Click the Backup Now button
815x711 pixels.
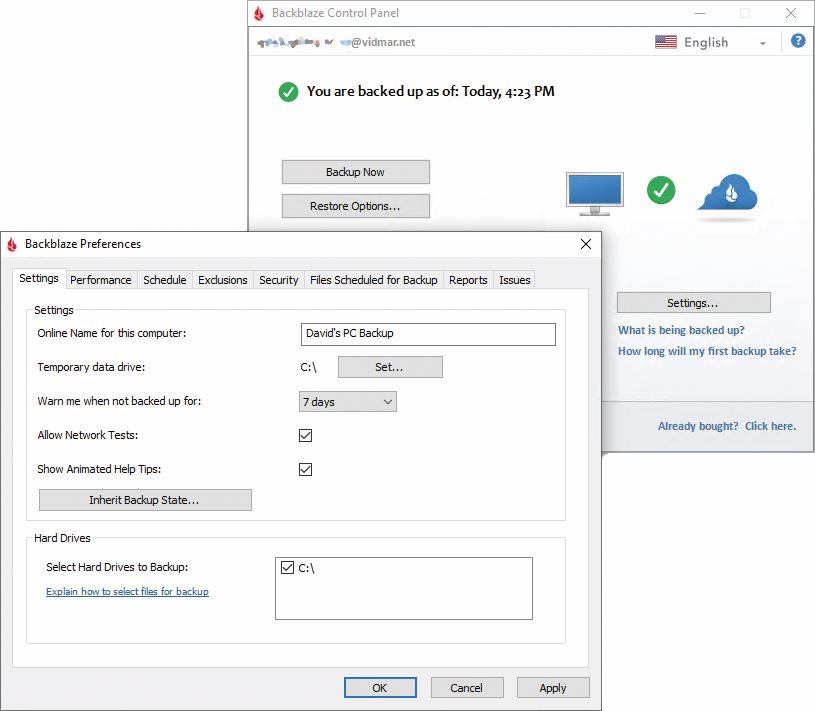click(x=356, y=172)
